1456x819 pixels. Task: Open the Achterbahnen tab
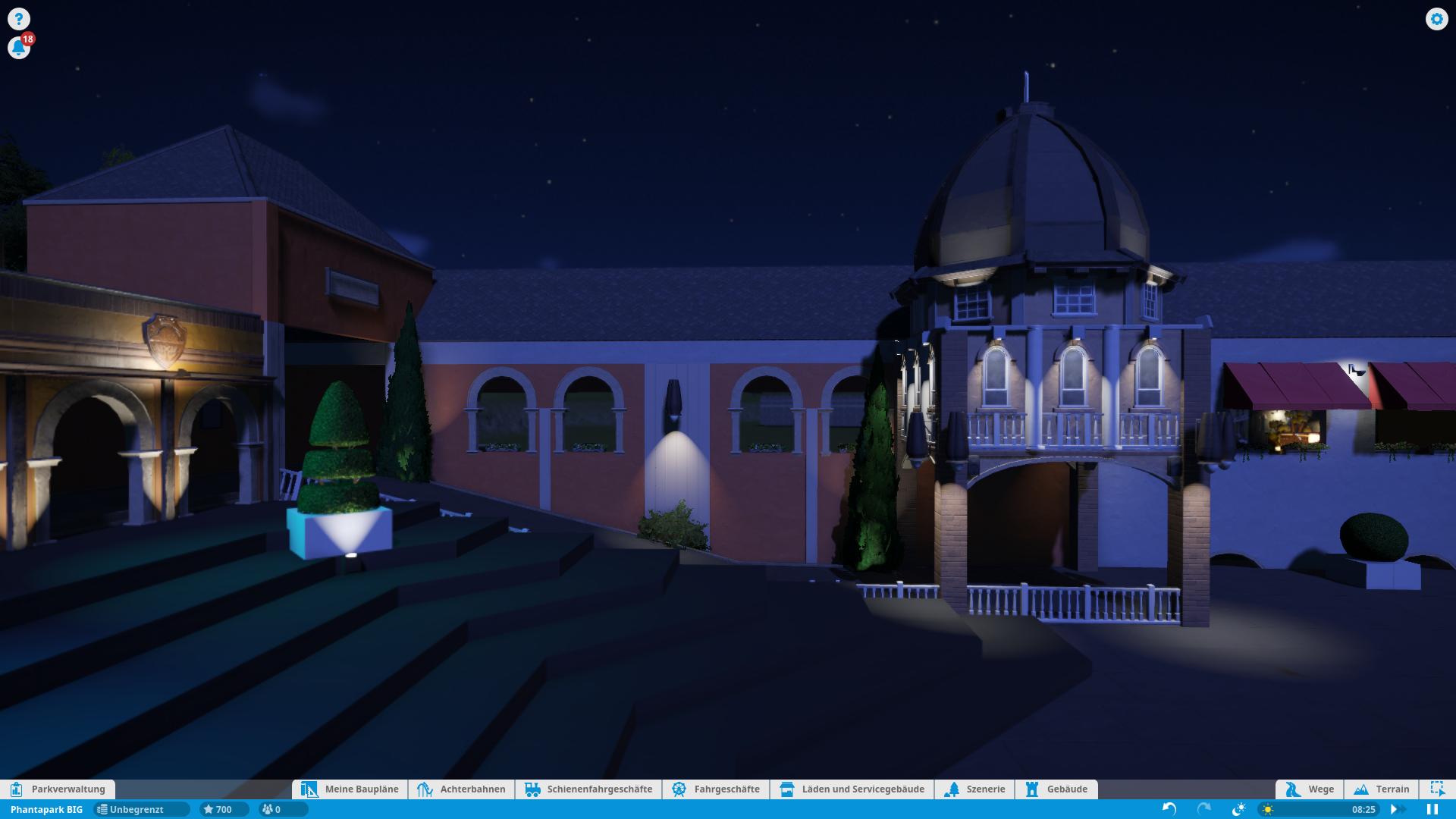pos(461,789)
